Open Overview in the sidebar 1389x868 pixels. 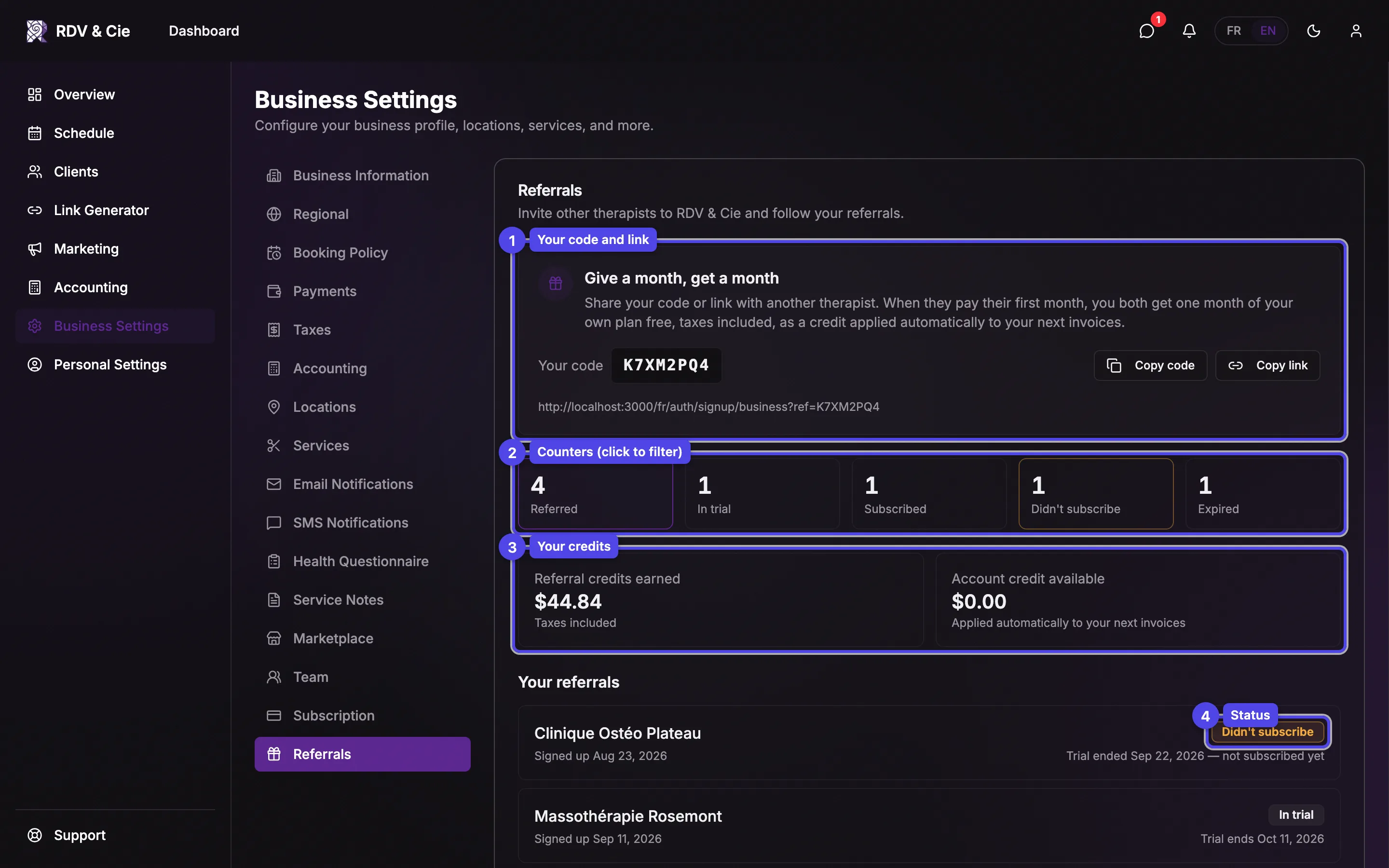click(x=115, y=94)
